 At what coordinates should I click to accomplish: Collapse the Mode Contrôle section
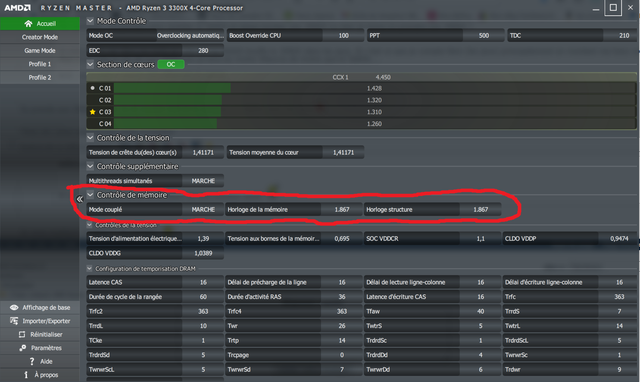(90, 20)
